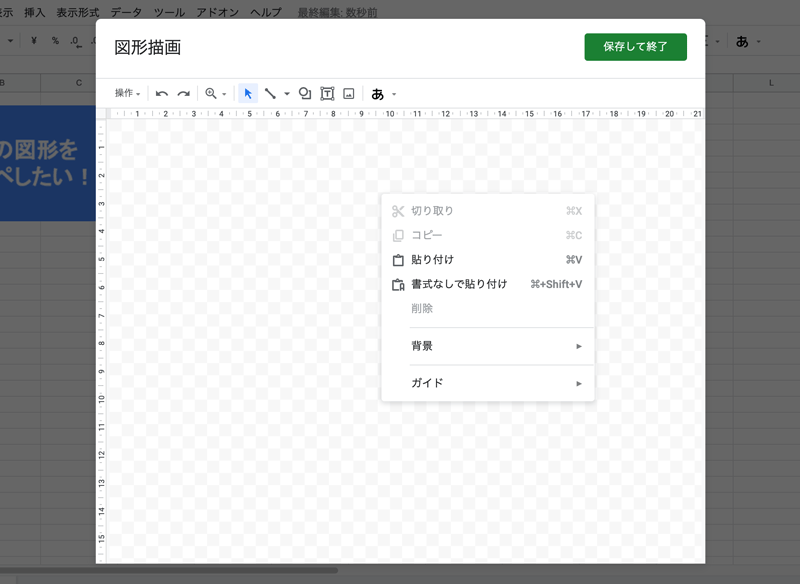Open the 背景 submenu
Viewport: 800px width, 584px height.
click(487, 346)
